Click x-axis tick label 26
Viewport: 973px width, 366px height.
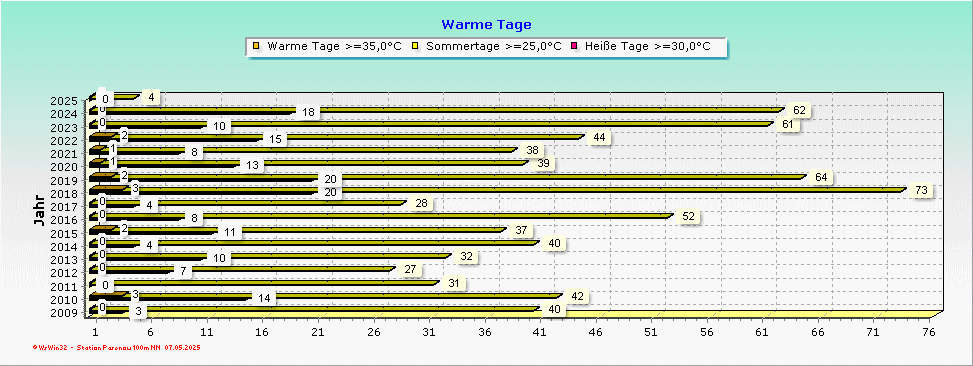point(374,333)
